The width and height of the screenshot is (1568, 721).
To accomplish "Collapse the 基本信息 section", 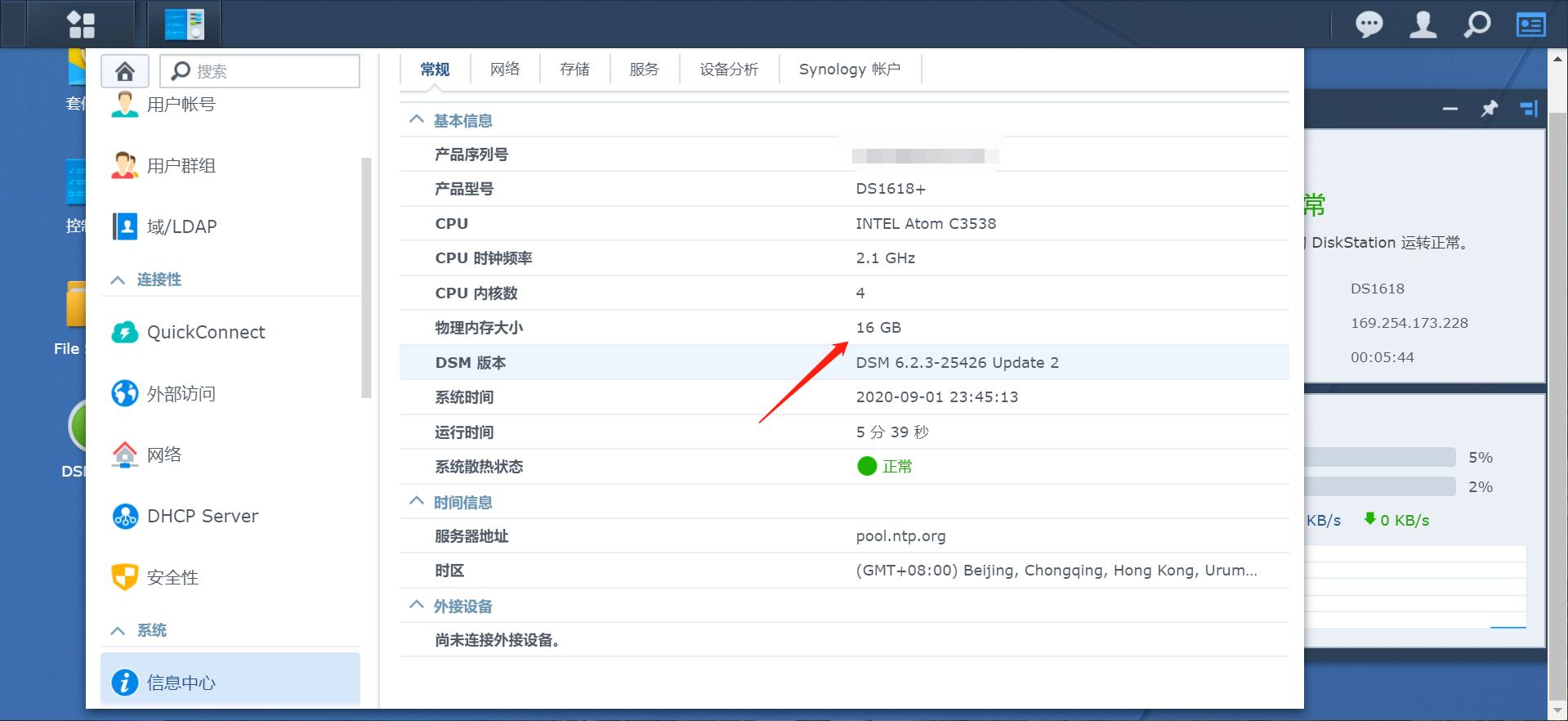I will point(417,119).
